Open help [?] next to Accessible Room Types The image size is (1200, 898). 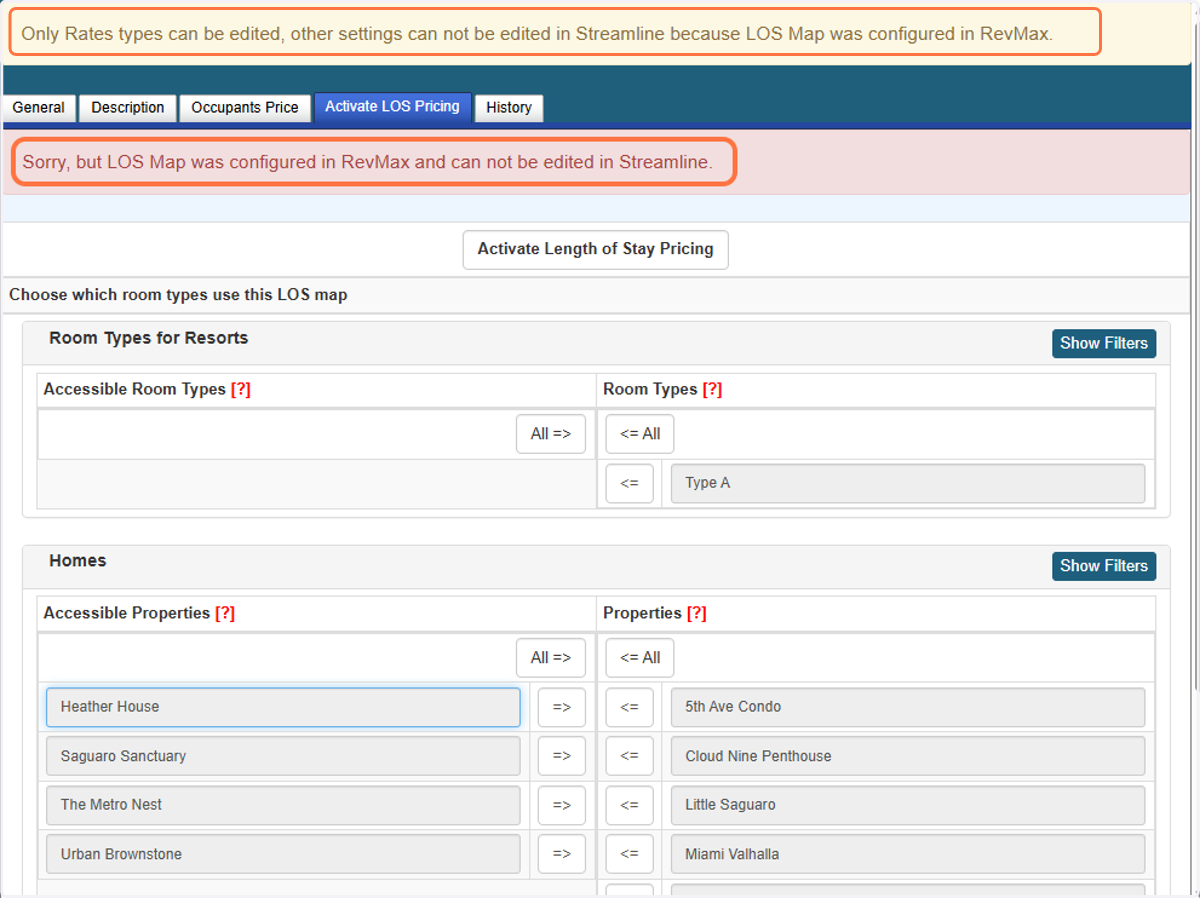[241, 390]
